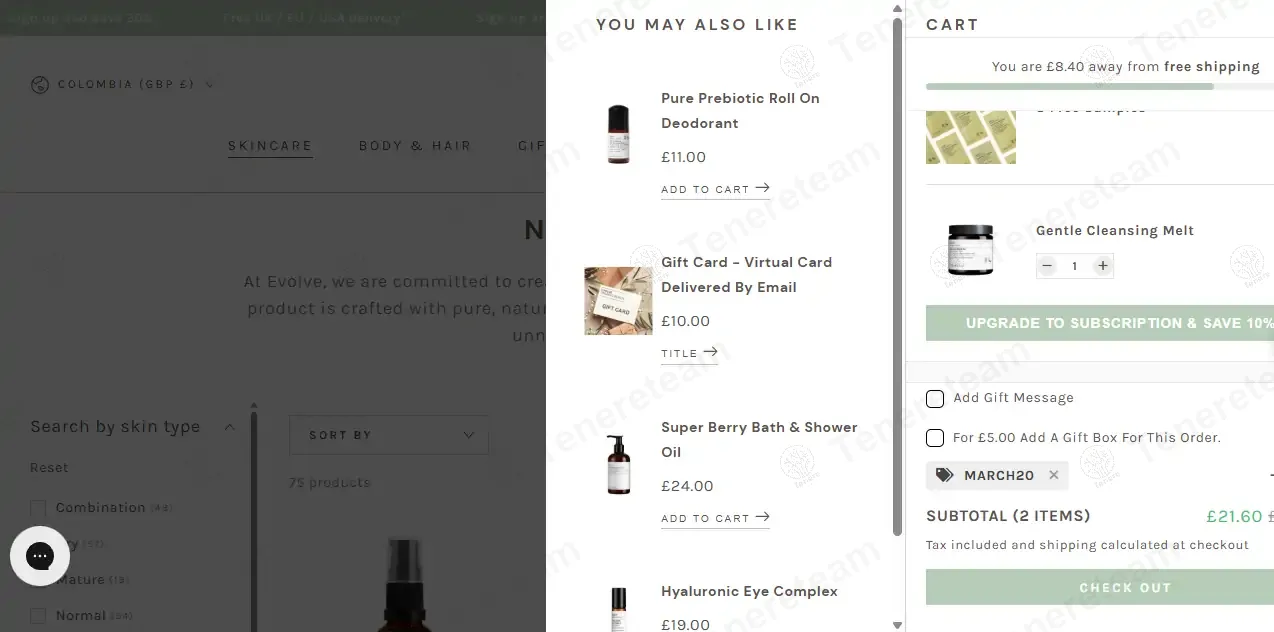Open the Colombia (GBP £) currency selector
Screen dimensions: 1274x632
coord(125,85)
